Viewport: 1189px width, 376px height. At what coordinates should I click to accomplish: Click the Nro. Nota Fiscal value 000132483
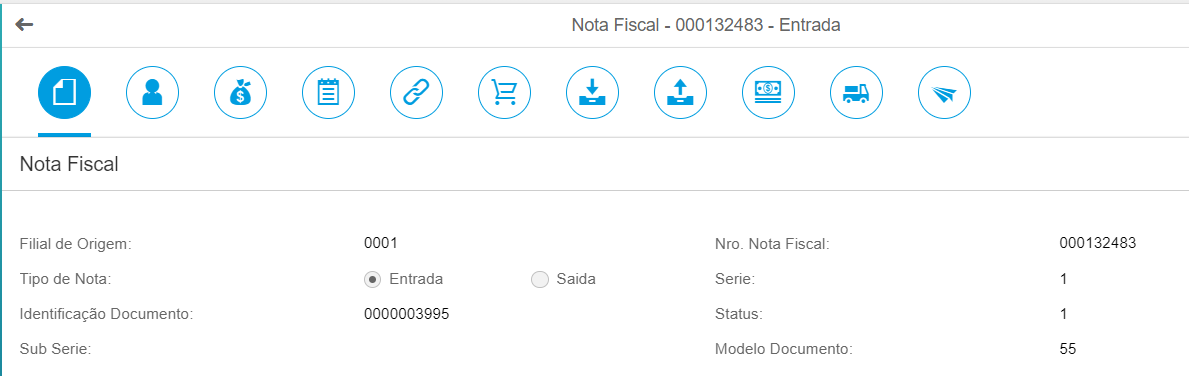pos(1097,243)
